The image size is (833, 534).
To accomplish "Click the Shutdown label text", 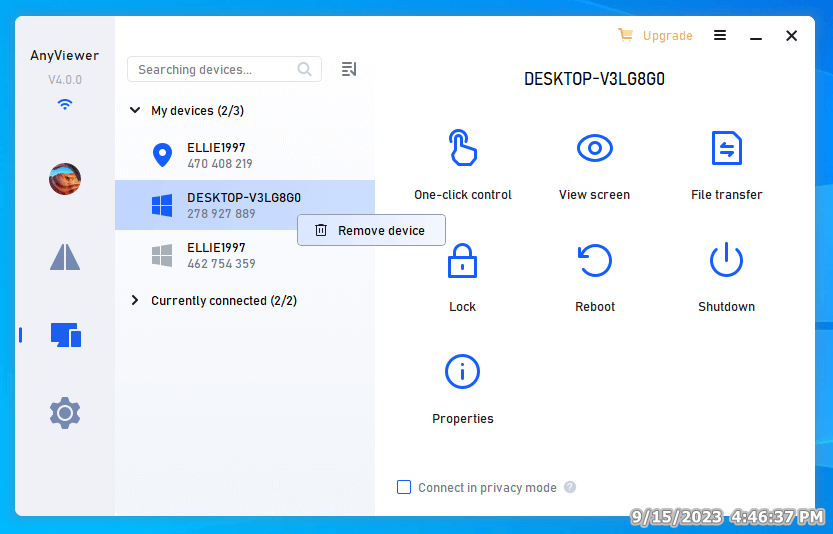I will 726,307.
